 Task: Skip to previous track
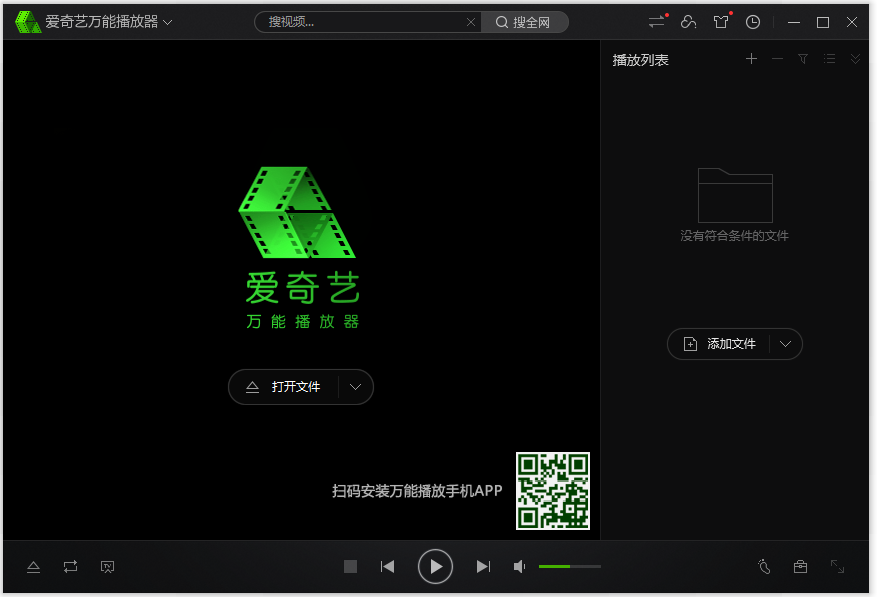[x=388, y=567]
